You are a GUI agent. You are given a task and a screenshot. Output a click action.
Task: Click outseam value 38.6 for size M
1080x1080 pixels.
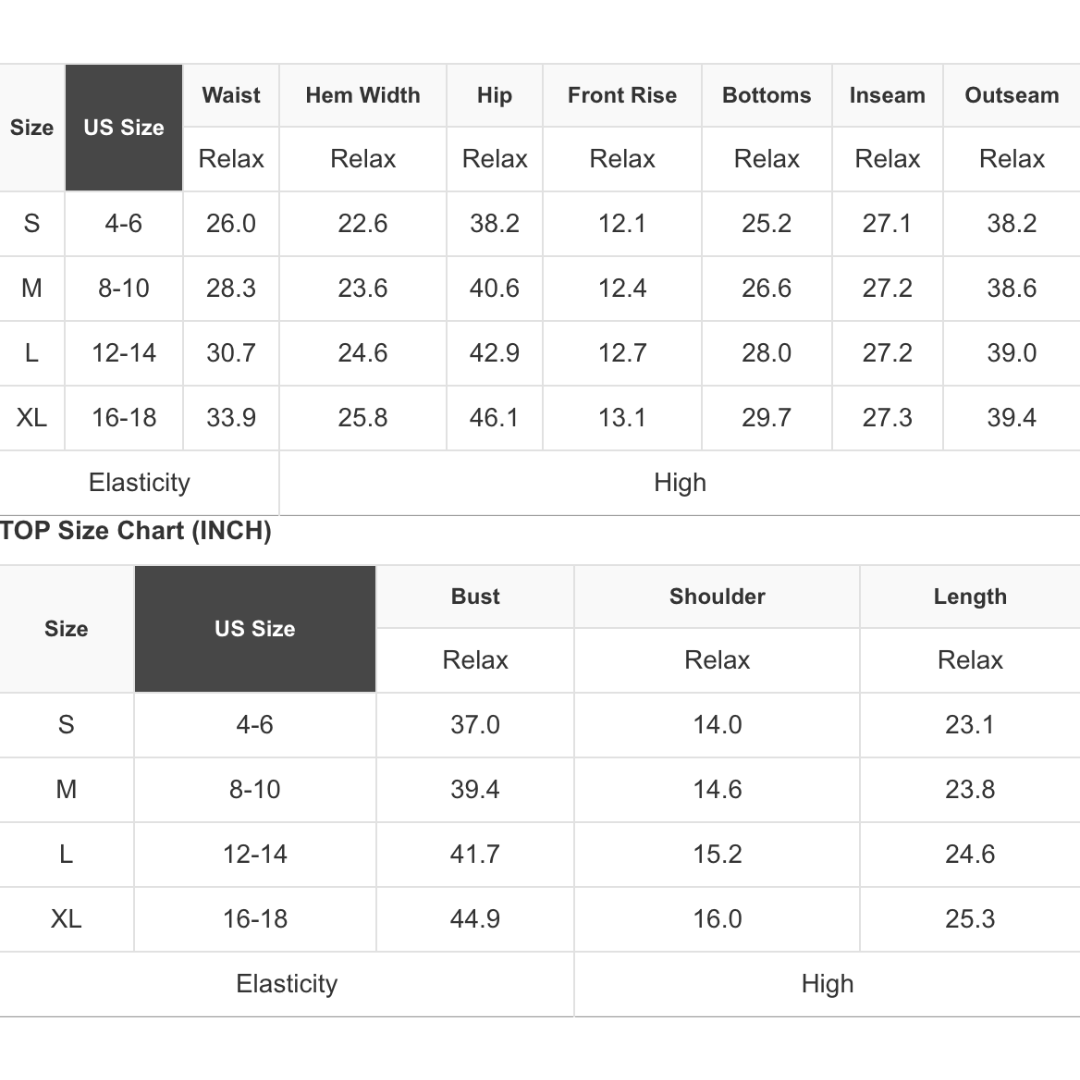point(1012,289)
